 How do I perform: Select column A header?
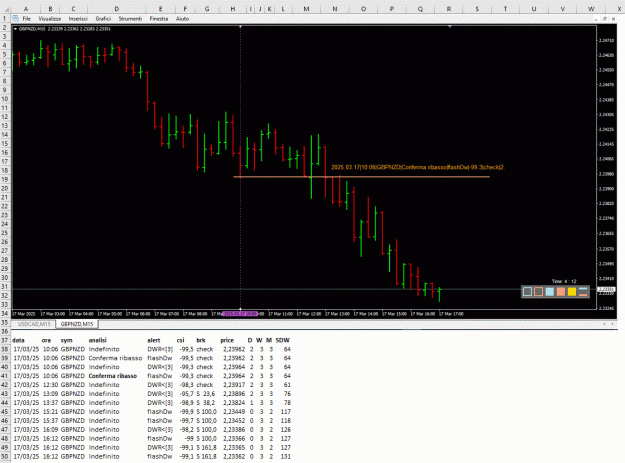click(x=26, y=9)
